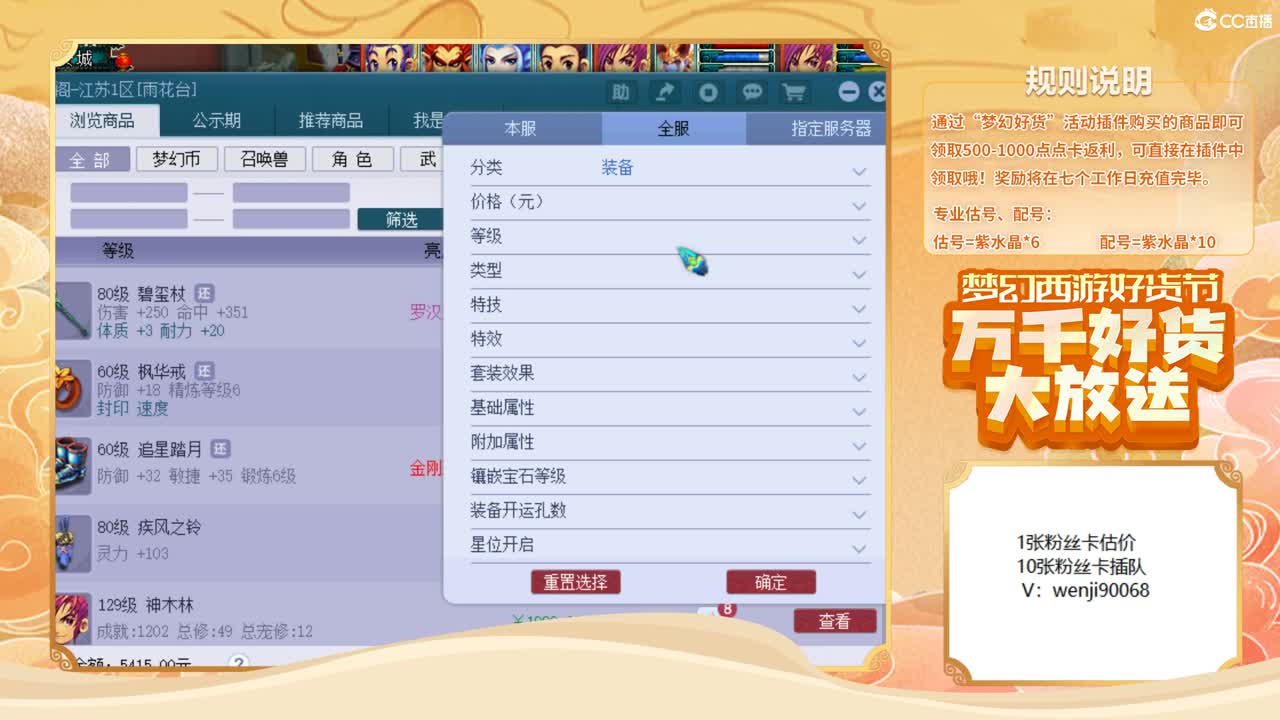Click the 碧玺杖 staff item icon
This screenshot has height=720, width=1280.
[73, 311]
